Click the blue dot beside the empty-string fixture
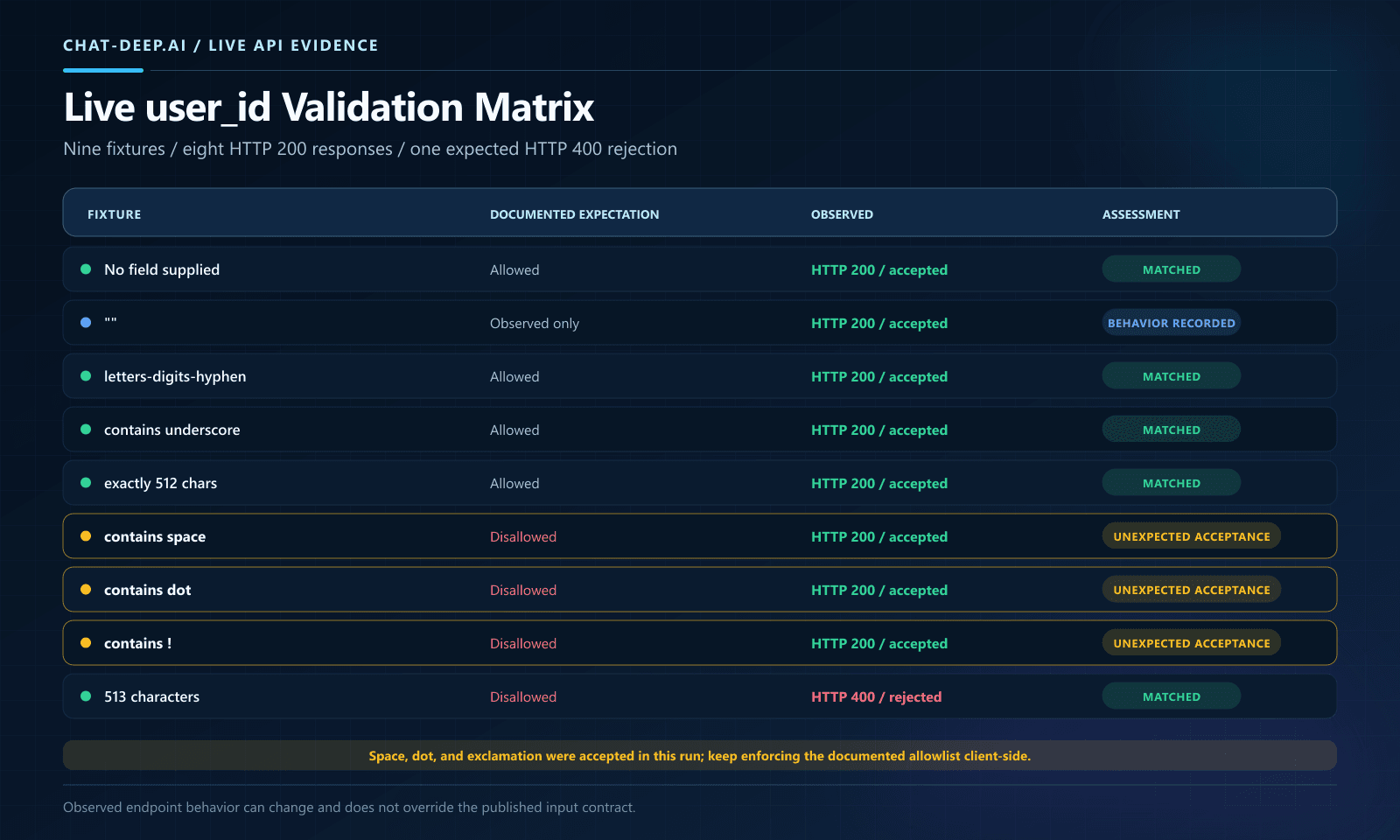 pyautogui.click(x=86, y=323)
